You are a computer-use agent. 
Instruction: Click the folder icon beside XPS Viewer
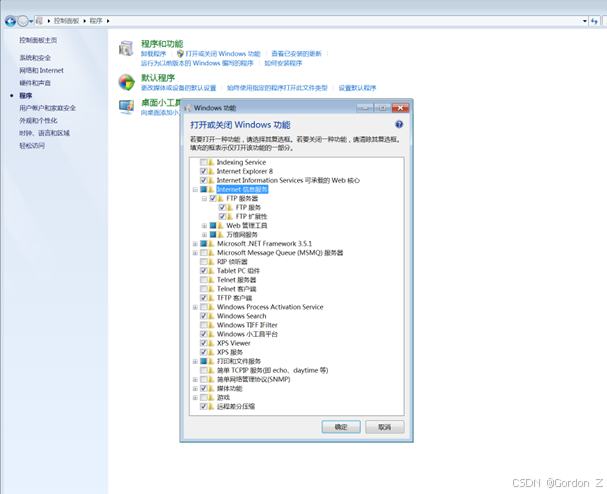(x=211, y=343)
